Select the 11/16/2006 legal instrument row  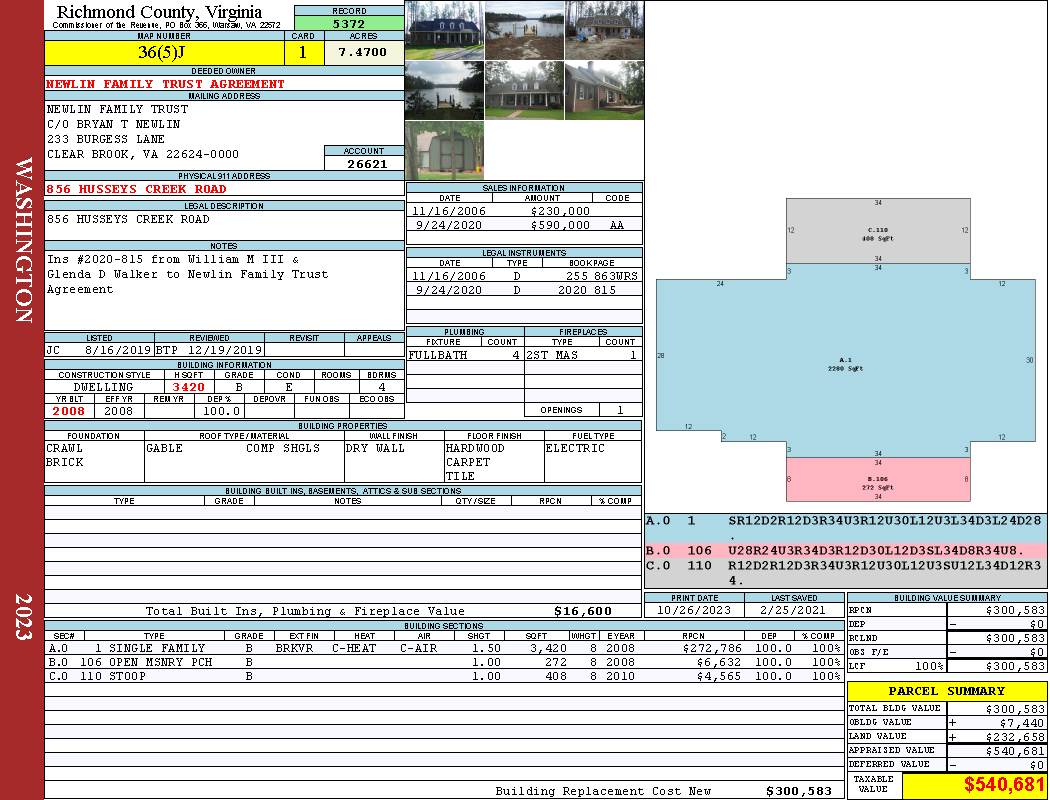[523, 276]
